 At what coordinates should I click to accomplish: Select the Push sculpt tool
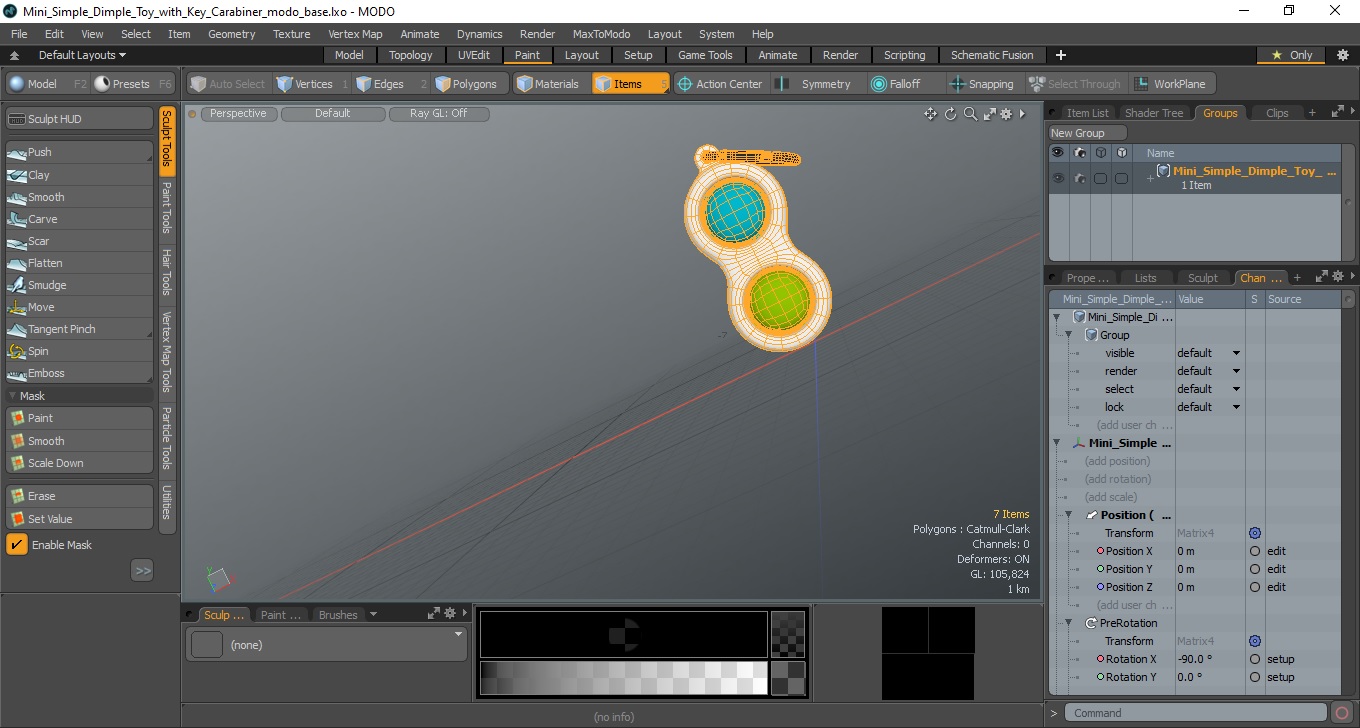80,152
